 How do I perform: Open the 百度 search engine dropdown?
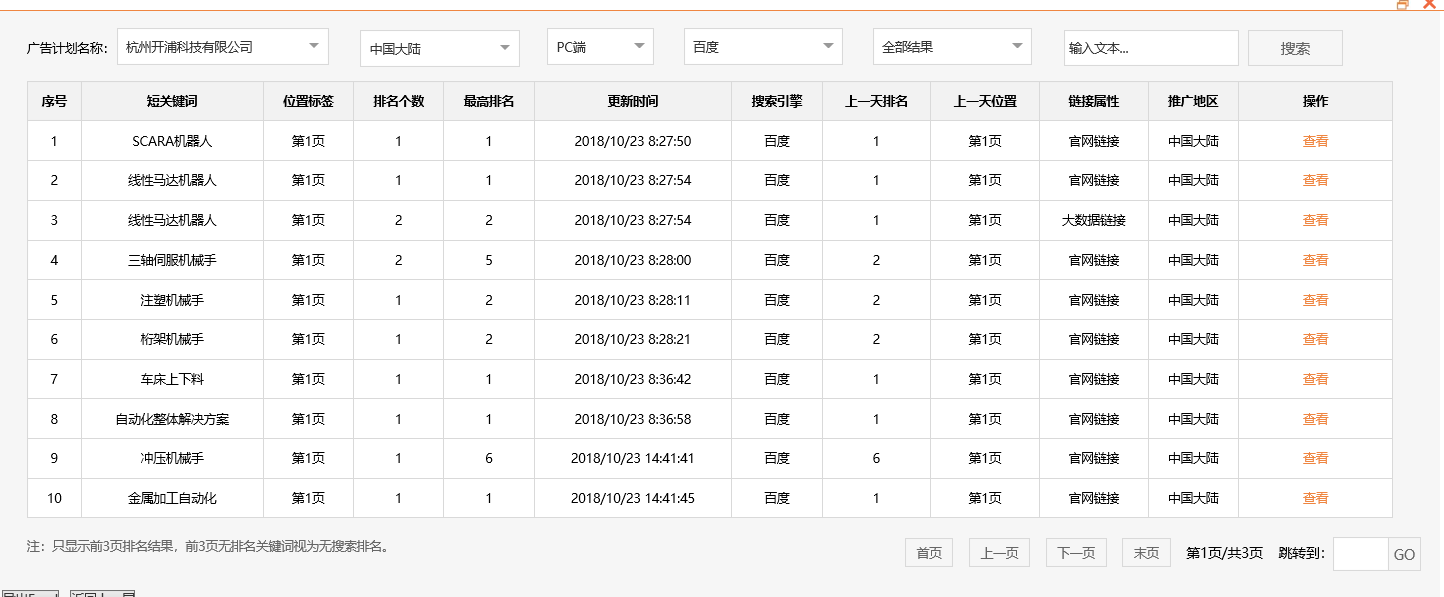pyautogui.click(x=762, y=46)
